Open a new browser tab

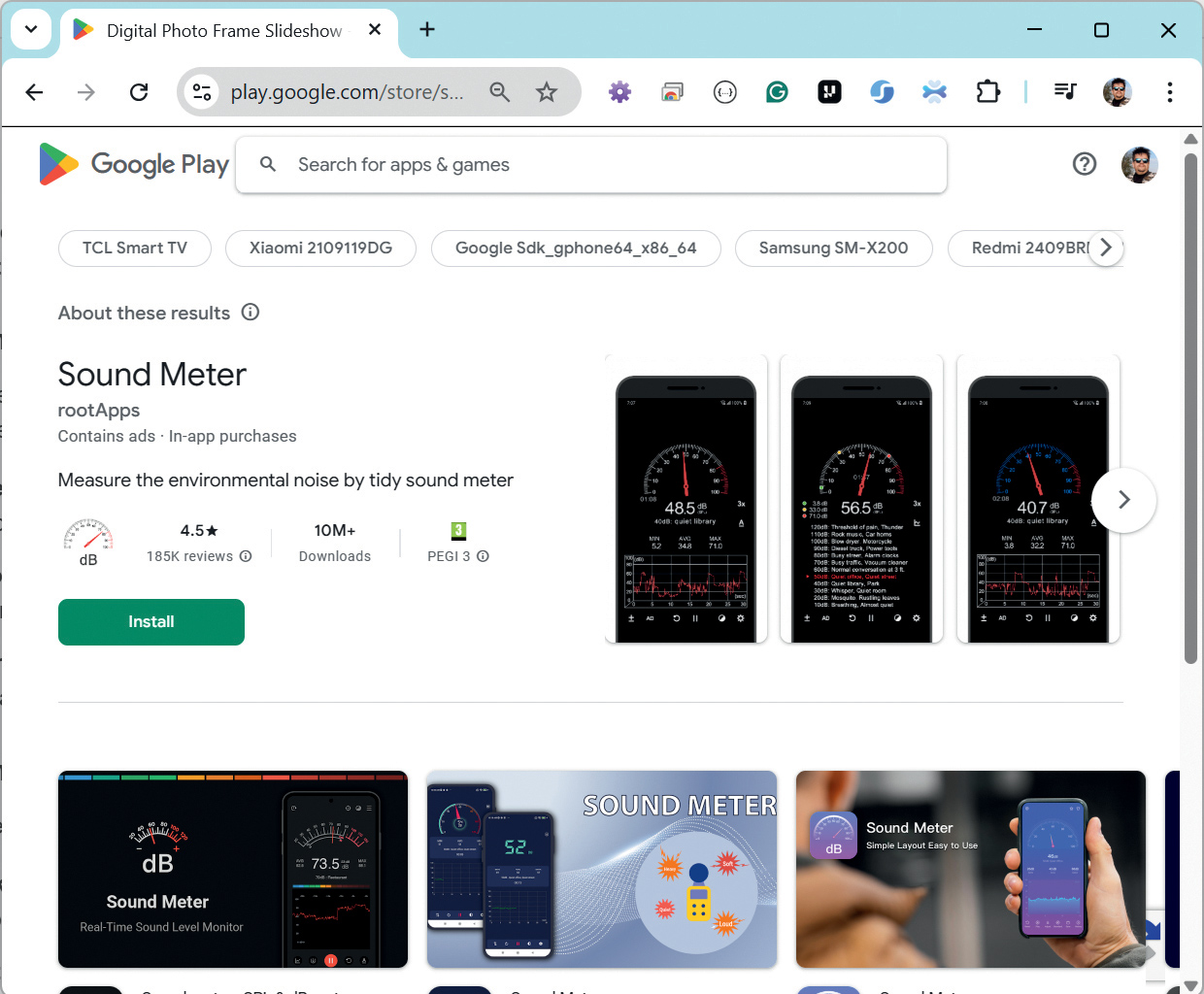tap(427, 29)
